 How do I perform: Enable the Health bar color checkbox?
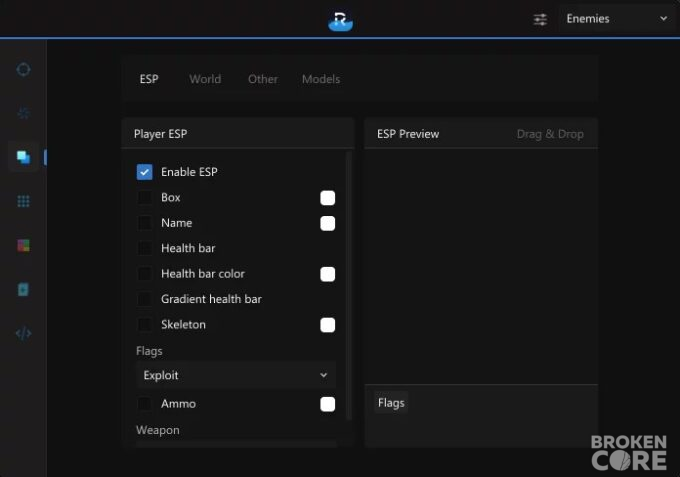coord(144,274)
